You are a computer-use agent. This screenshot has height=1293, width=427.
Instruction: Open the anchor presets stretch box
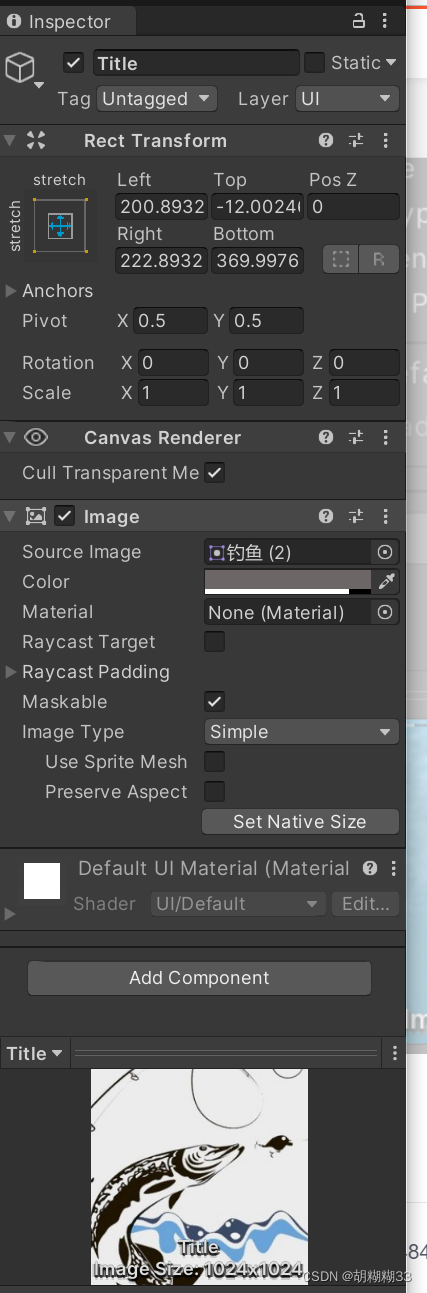(60, 225)
